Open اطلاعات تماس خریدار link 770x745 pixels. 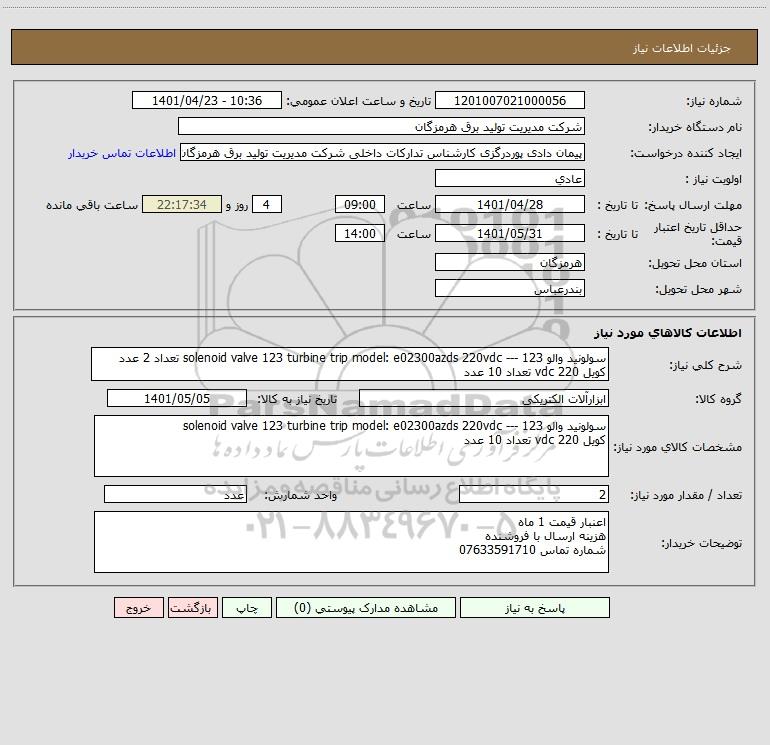click(x=122, y=153)
